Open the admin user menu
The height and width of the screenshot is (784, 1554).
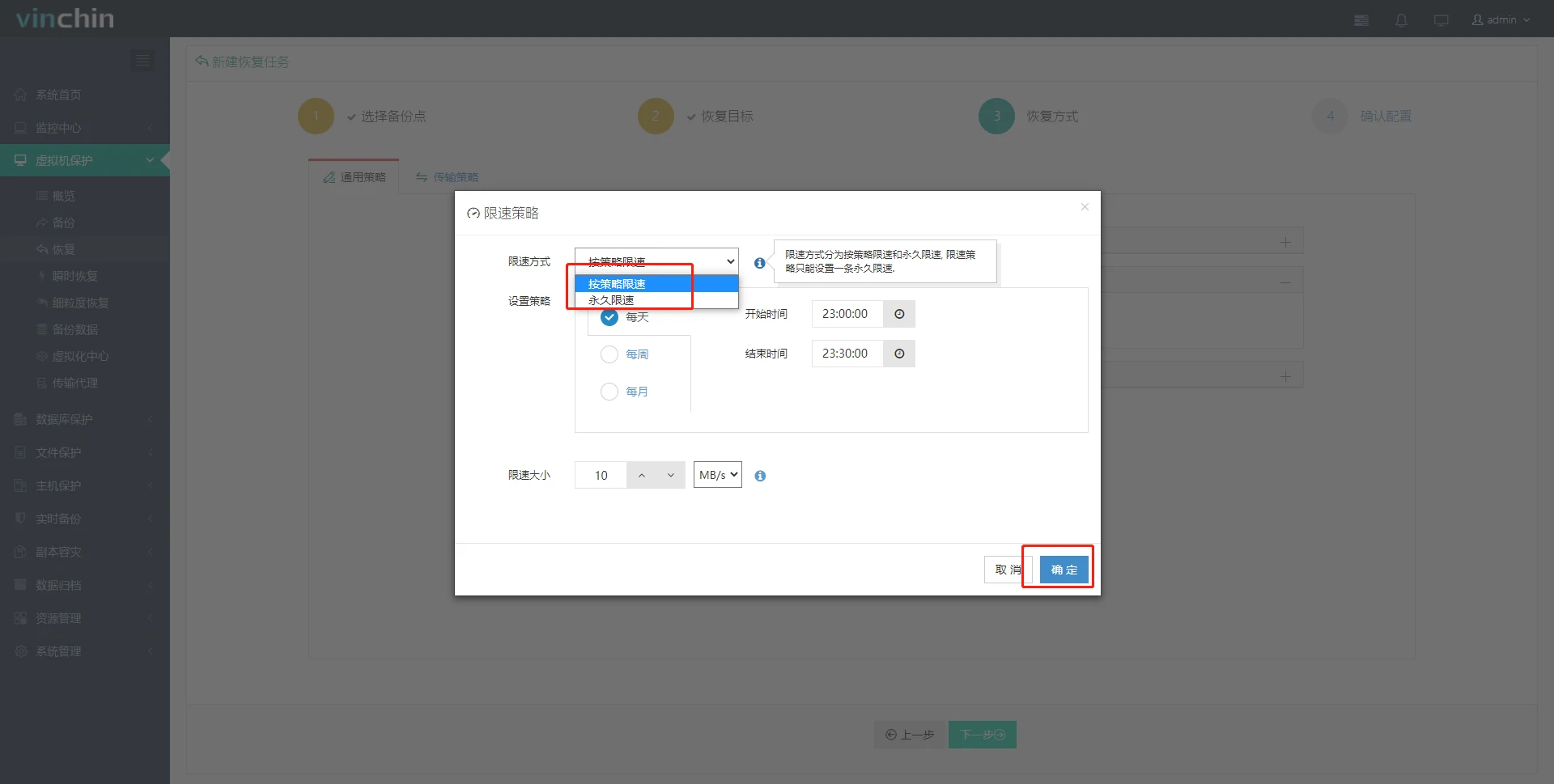point(1501,20)
